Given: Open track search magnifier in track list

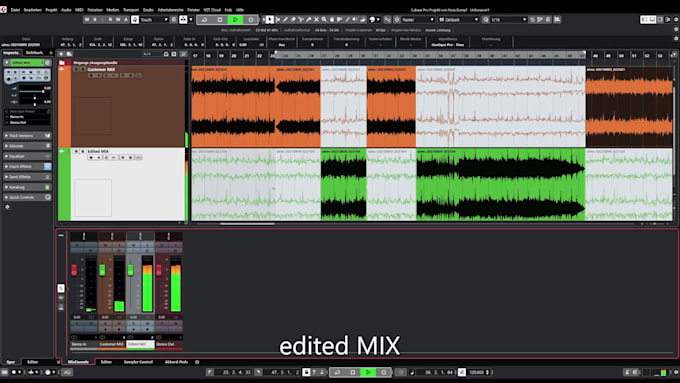Looking at the screenshot, I should pos(183,54).
